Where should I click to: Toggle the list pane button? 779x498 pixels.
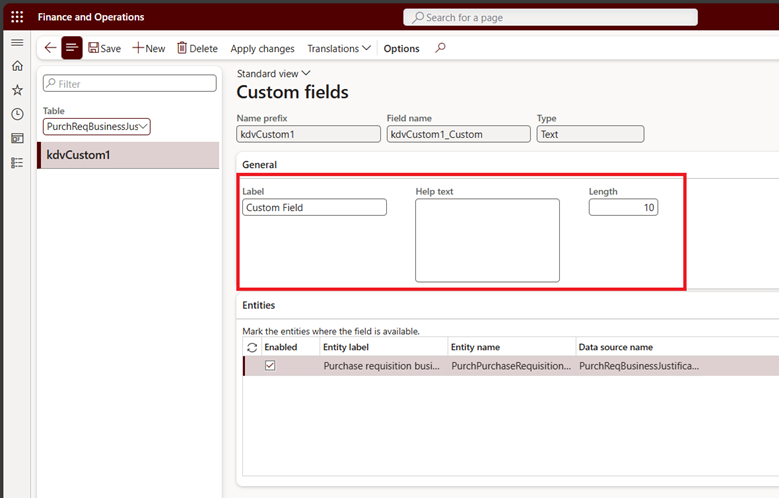[72, 48]
